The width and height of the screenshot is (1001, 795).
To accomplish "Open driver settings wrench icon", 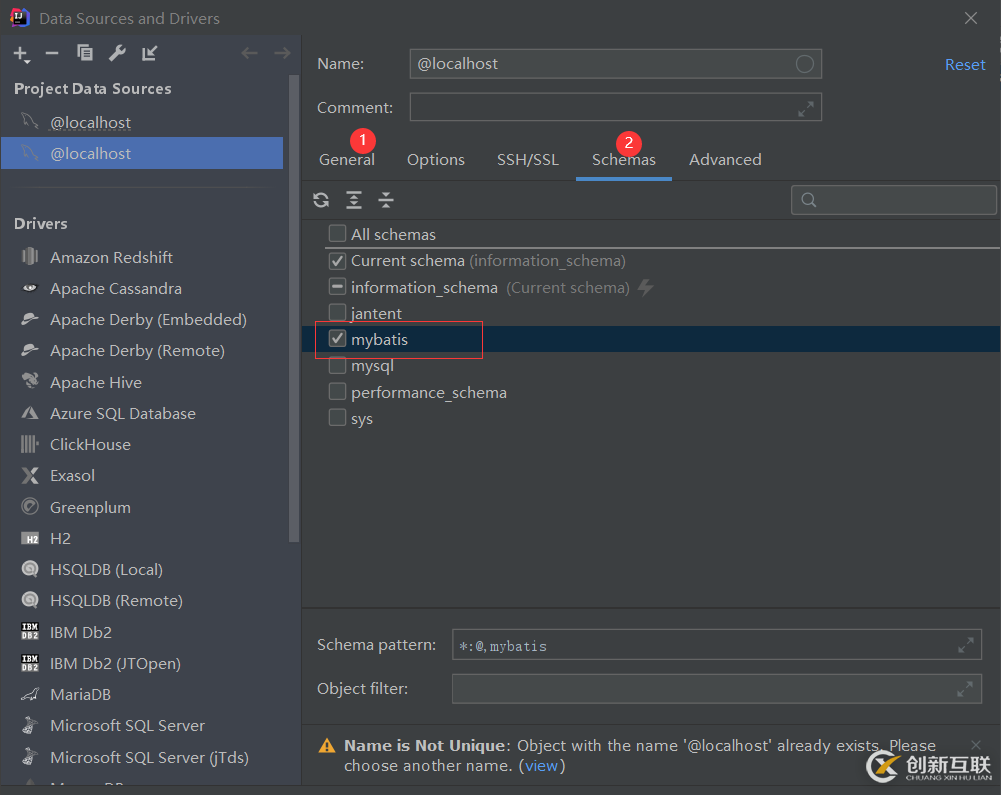I will (117, 53).
